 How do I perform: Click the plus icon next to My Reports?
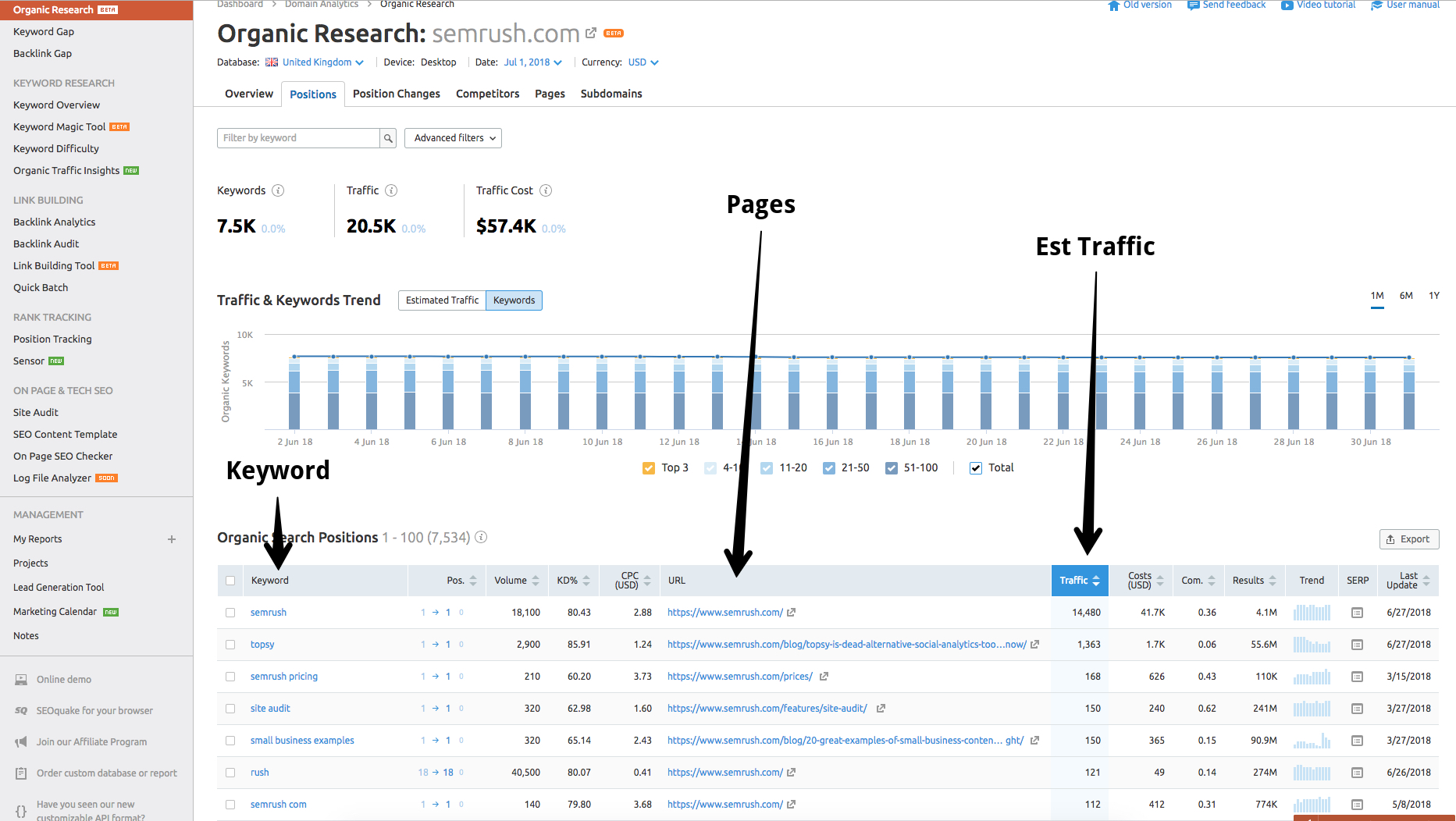click(x=172, y=539)
